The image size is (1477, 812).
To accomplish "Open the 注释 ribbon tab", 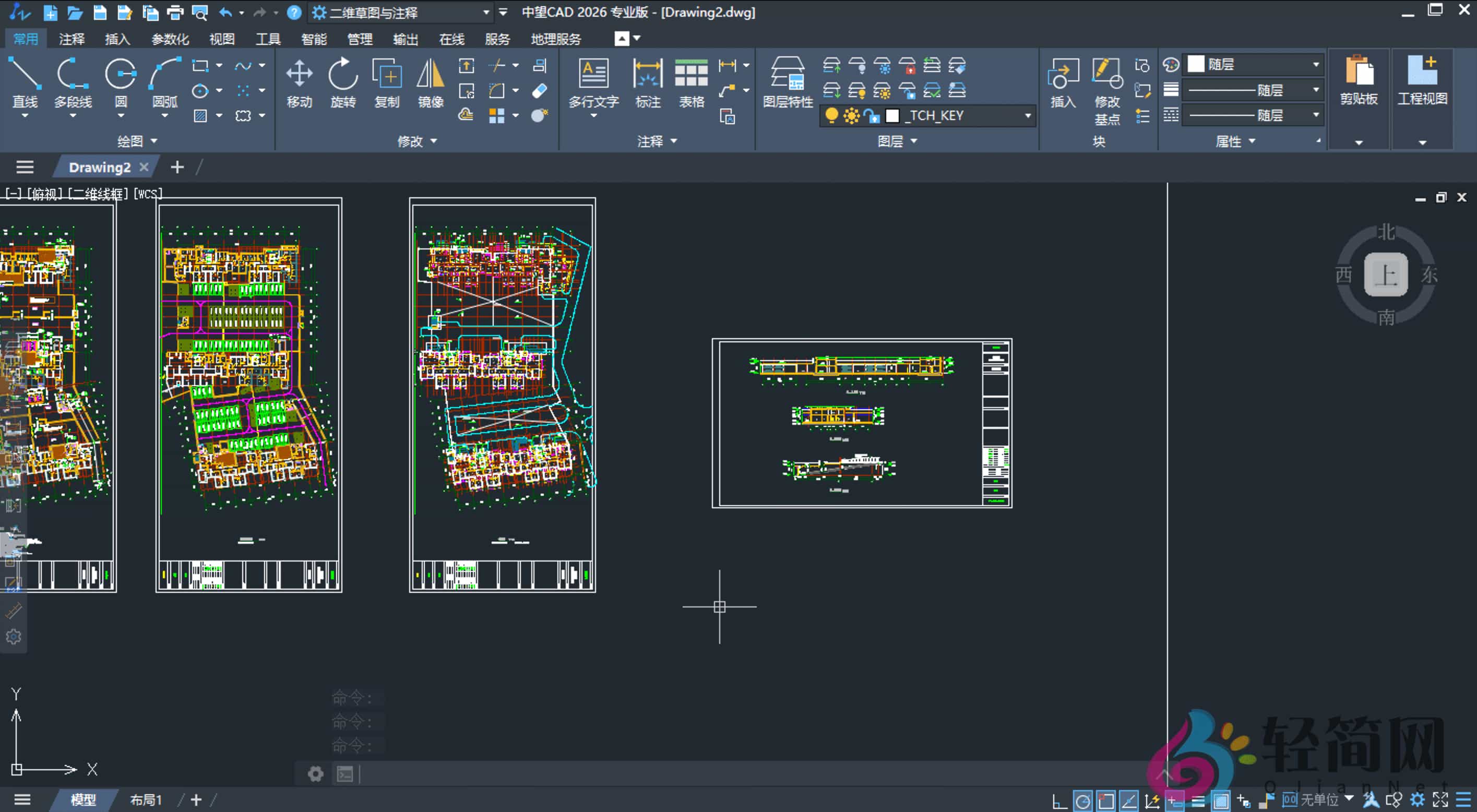I will coord(72,39).
